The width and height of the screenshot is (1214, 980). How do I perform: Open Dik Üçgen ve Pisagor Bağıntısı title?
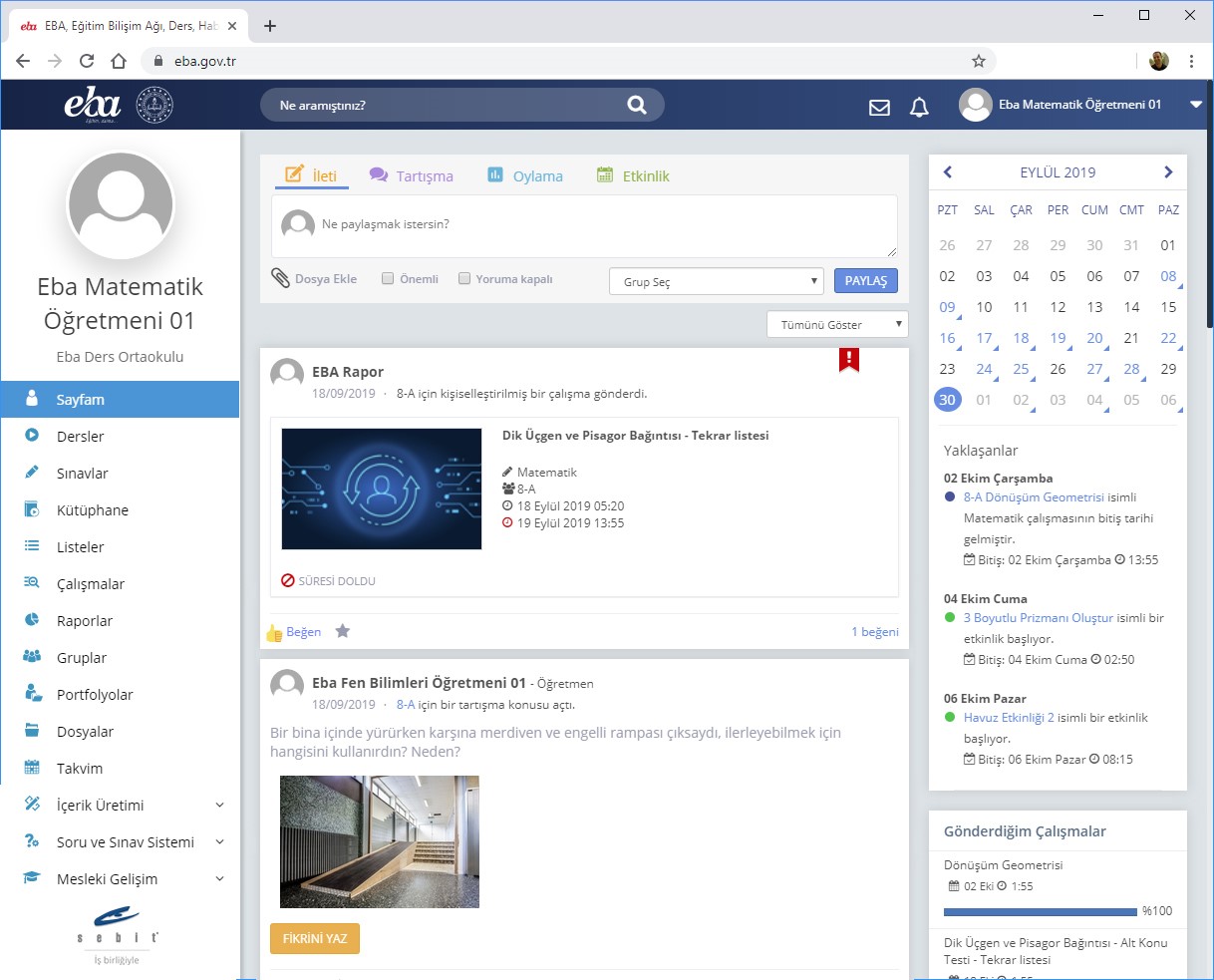tap(635, 436)
